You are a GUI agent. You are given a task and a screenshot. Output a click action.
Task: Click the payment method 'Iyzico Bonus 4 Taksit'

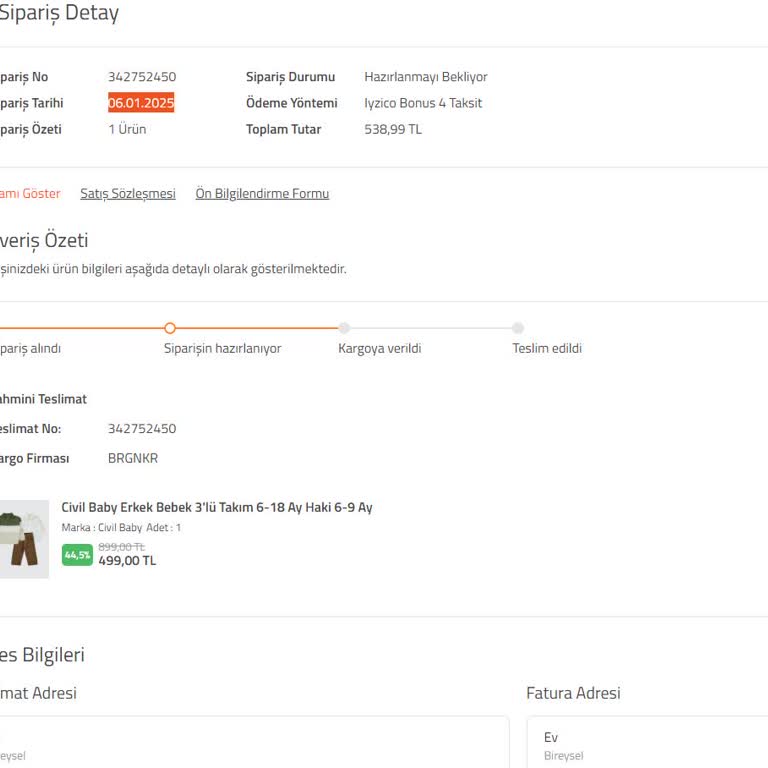pyautogui.click(x=423, y=103)
